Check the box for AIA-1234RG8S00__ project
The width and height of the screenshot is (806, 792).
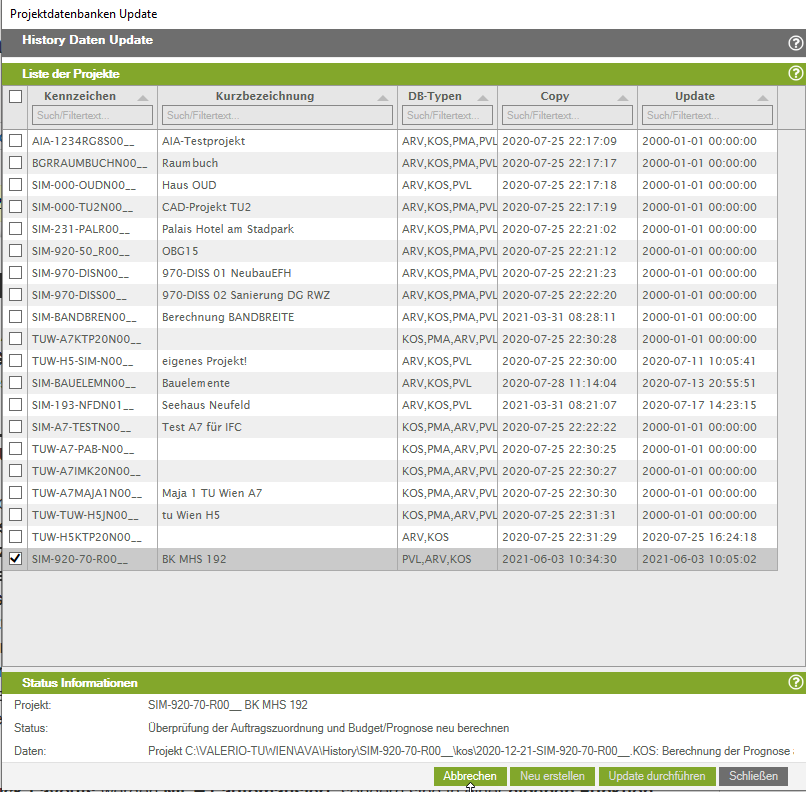click(x=15, y=141)
